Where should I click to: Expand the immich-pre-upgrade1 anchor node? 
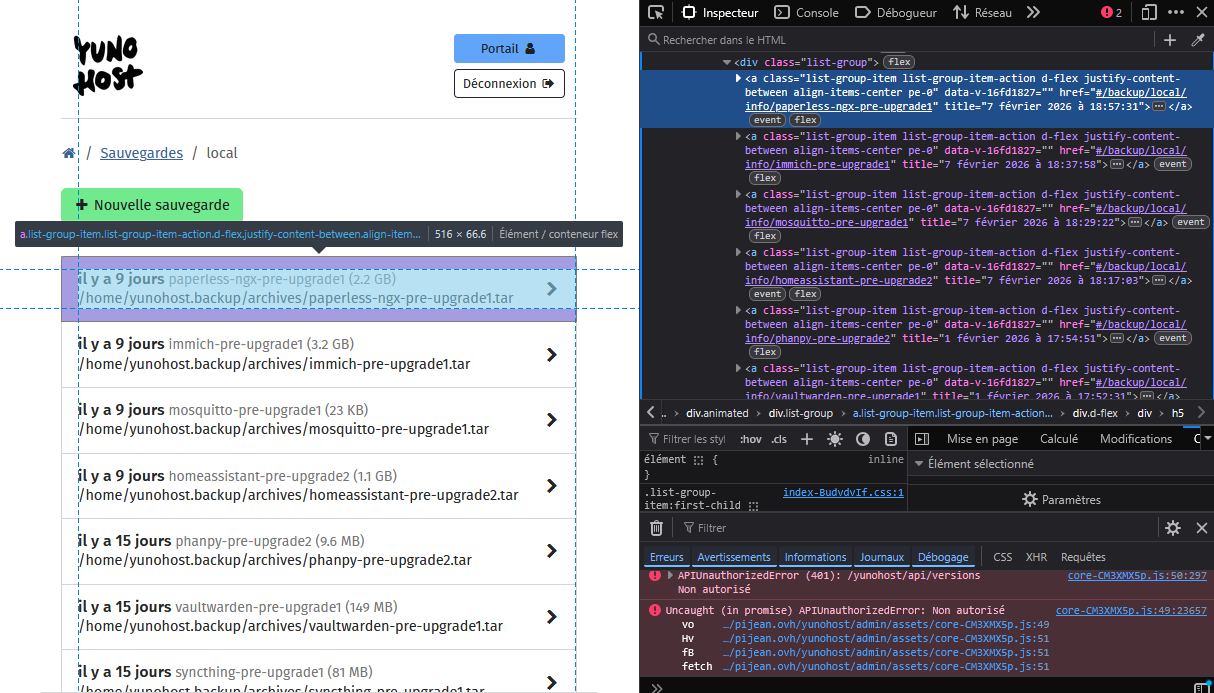[738, 136]
